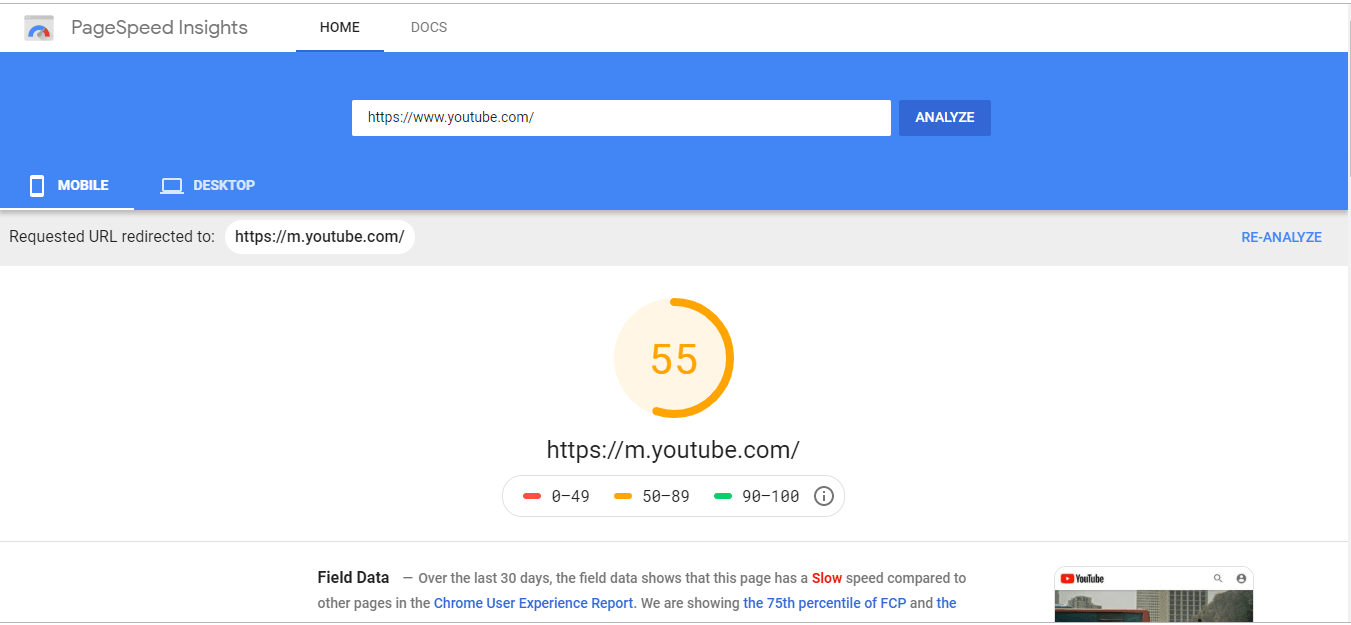Click the account icon in YouTube preview

click(x=1241, y=578)
